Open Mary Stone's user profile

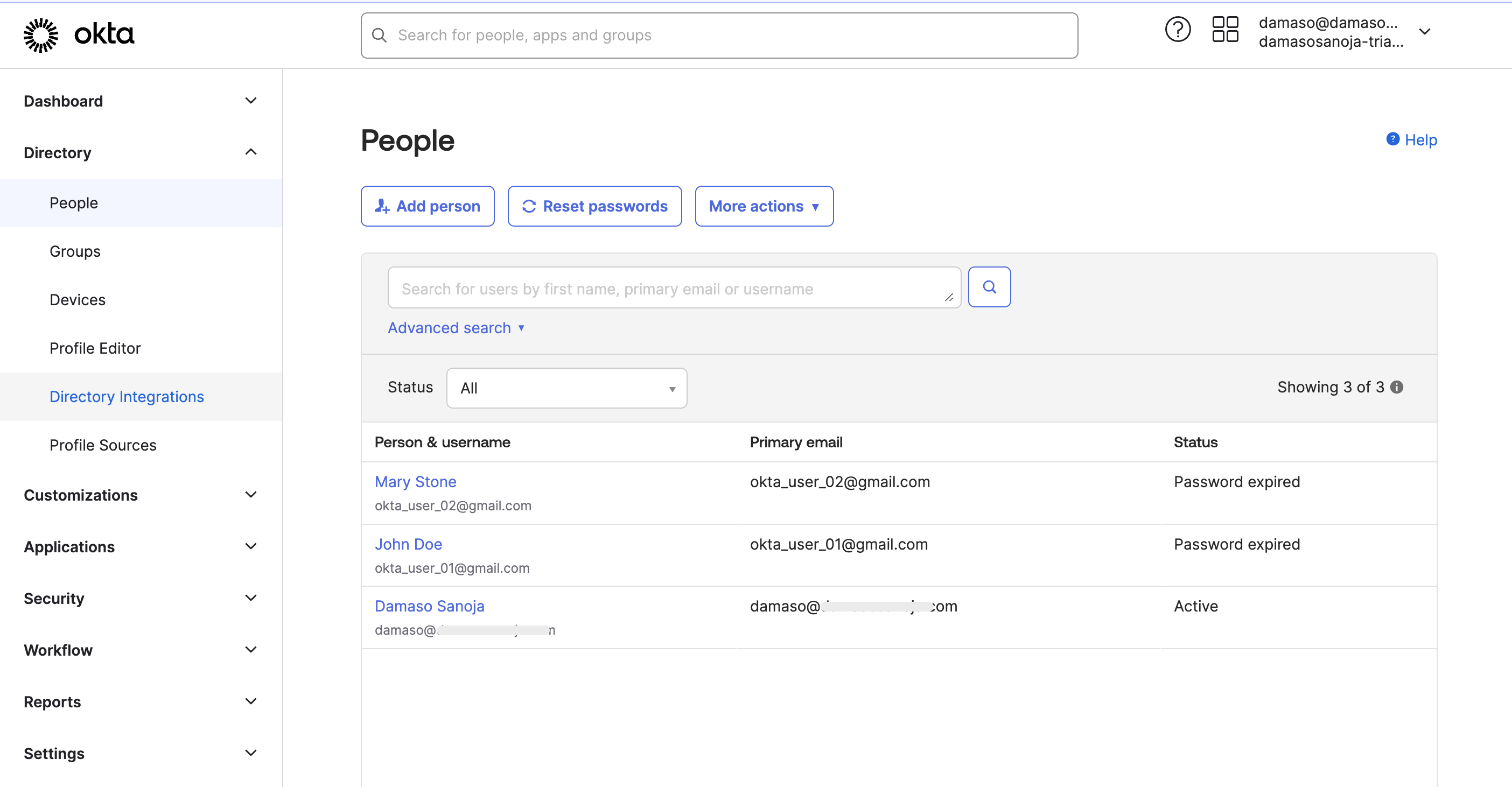coord(415,481)
